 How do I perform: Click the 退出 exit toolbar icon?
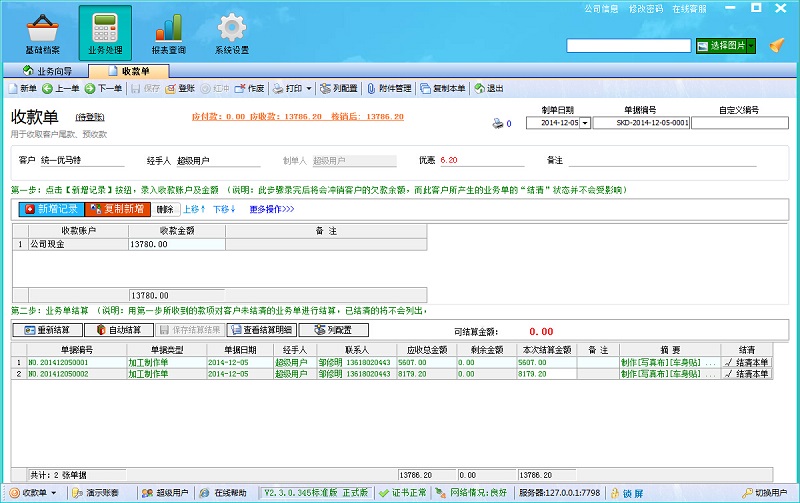[x=488, y=88]
